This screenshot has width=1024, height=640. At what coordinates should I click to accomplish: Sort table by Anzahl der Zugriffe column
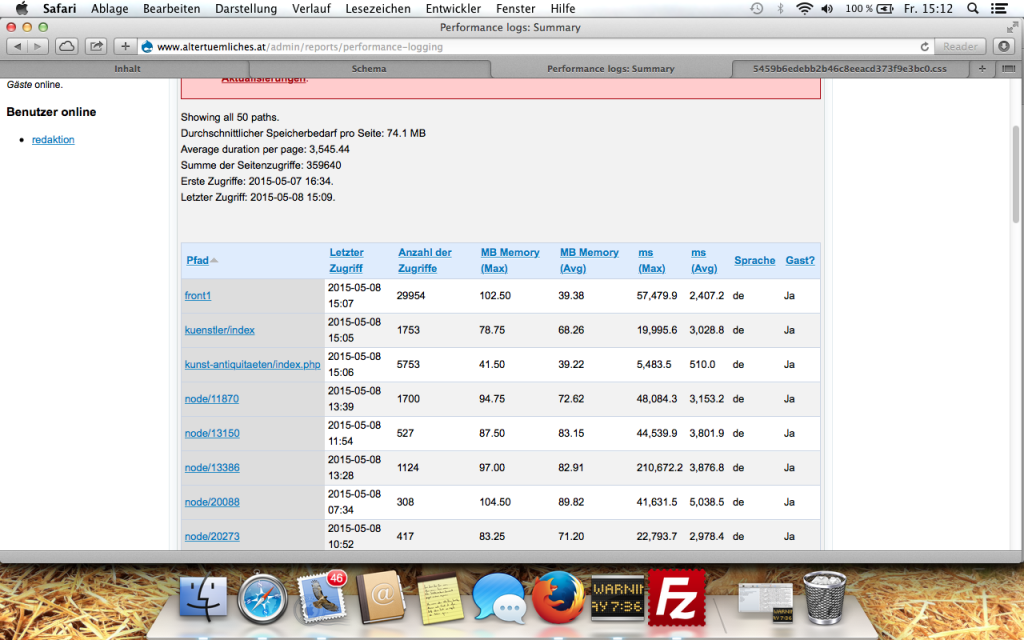click(x=424, y=260)
